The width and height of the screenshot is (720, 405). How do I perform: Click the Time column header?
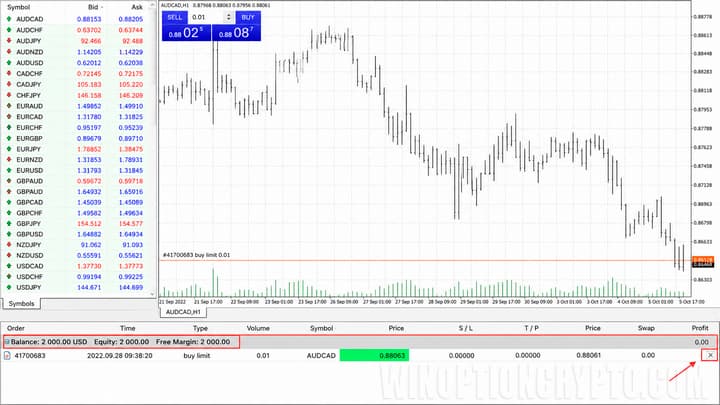128,328
